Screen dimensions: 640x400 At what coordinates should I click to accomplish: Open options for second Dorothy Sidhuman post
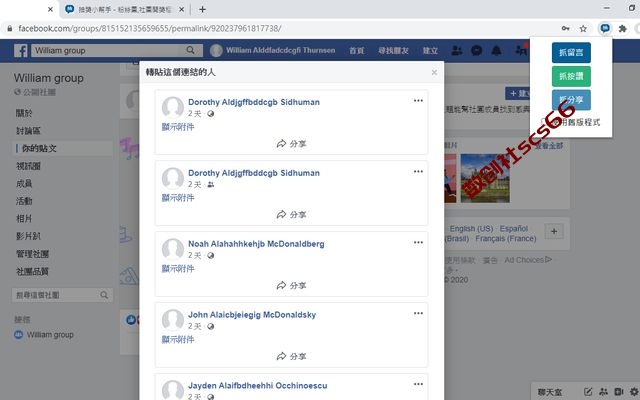418,171
